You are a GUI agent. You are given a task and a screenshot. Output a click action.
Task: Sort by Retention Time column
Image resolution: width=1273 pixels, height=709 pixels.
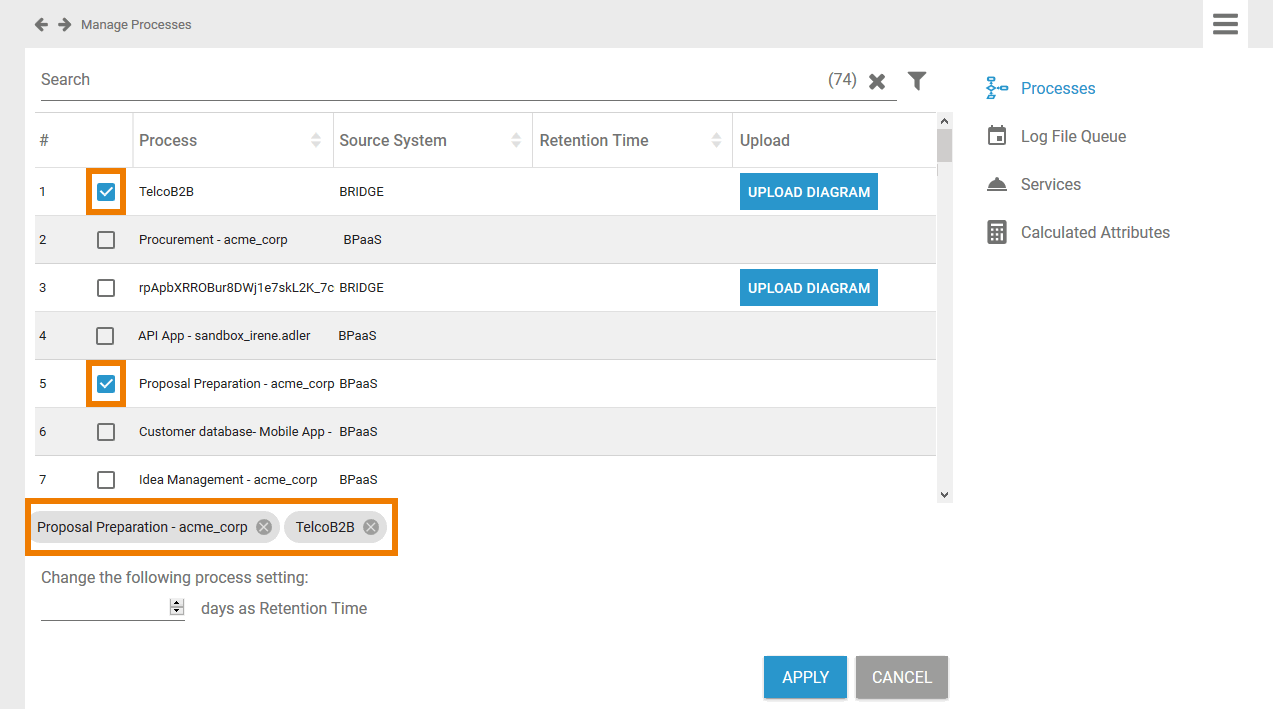[716, 141]
